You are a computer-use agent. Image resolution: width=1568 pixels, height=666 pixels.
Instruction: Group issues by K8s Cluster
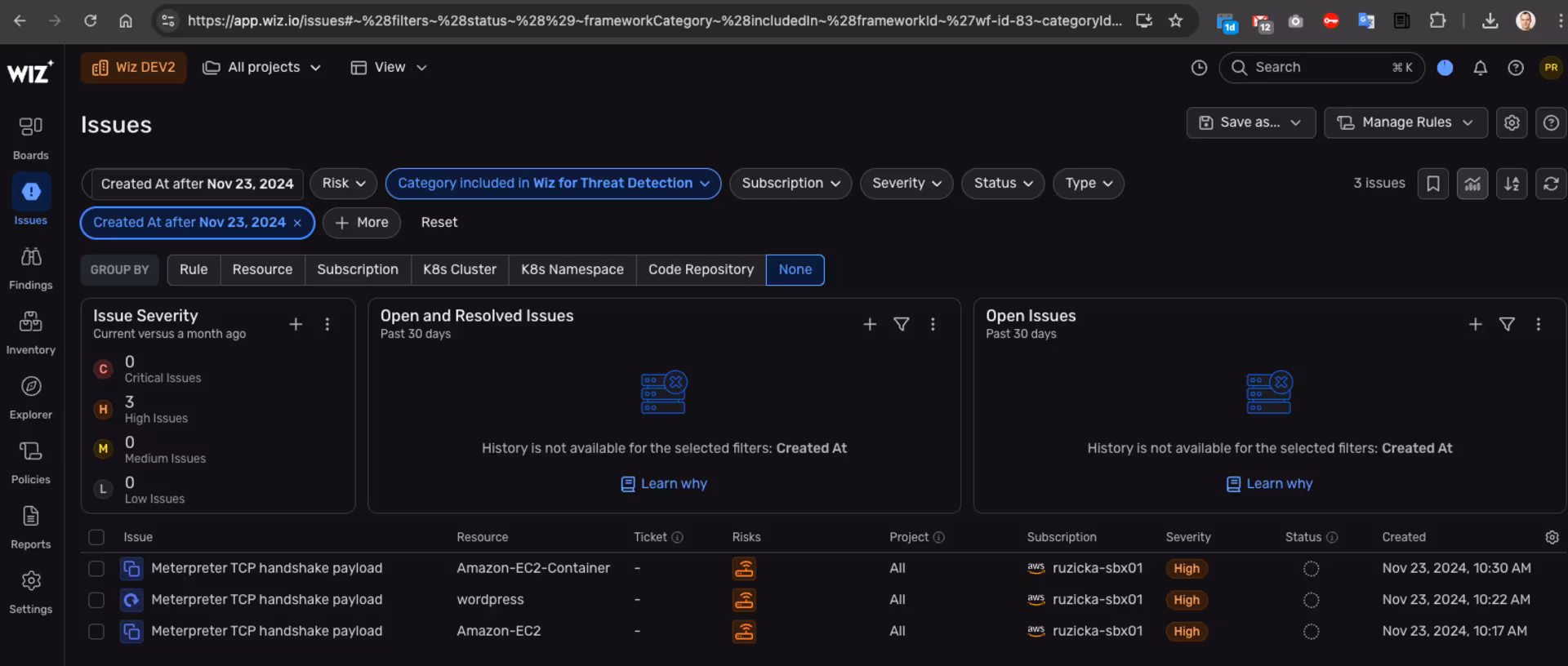[459, 270]
